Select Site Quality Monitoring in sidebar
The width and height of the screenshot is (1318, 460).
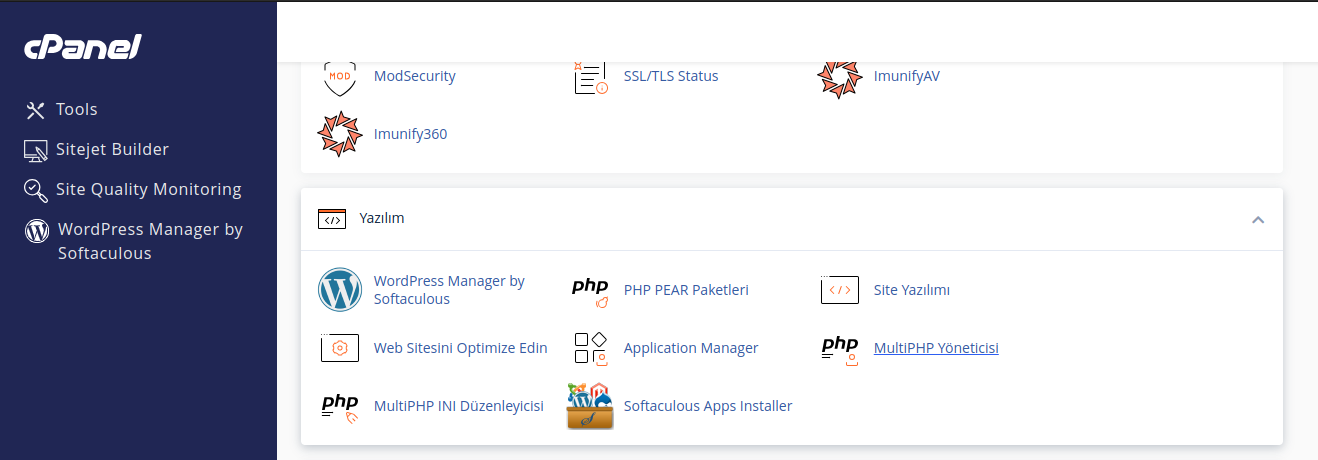pyautogui.click(x=148, y=190)
